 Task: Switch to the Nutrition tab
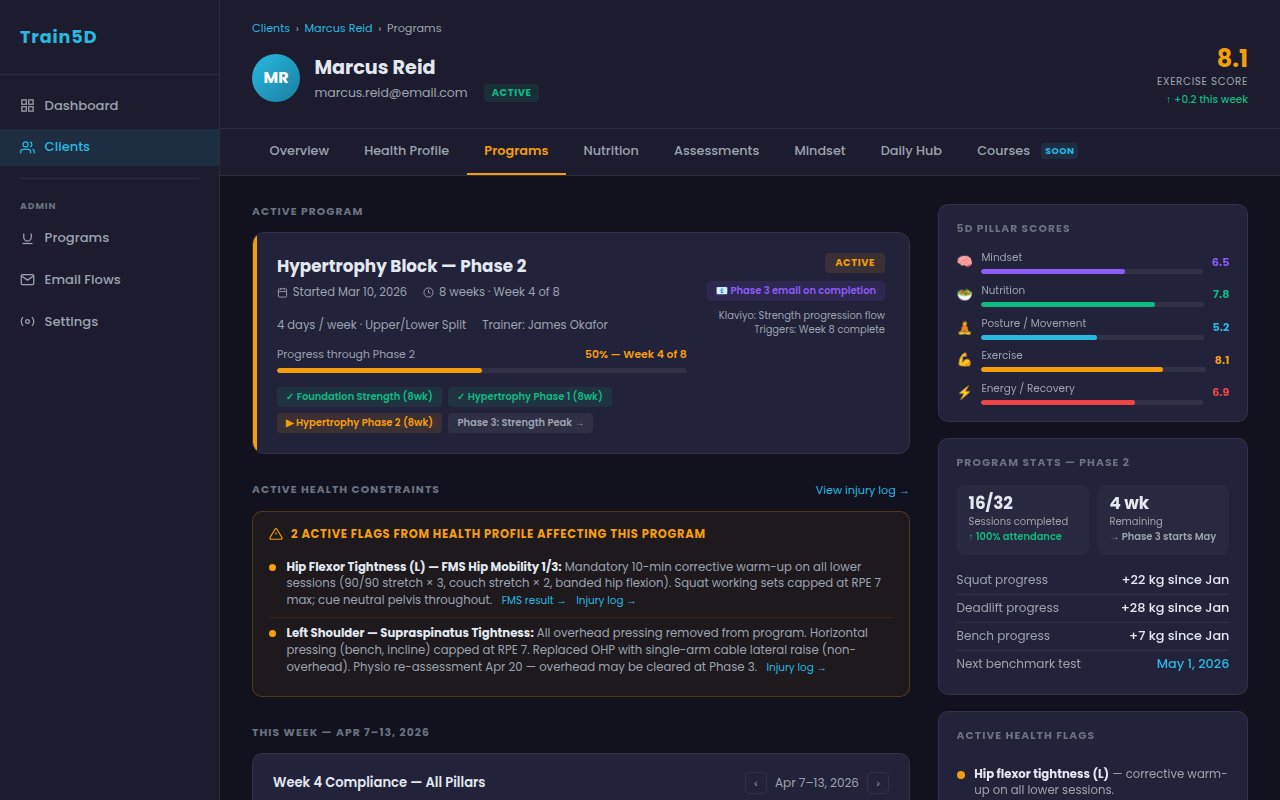click(611, 151)
